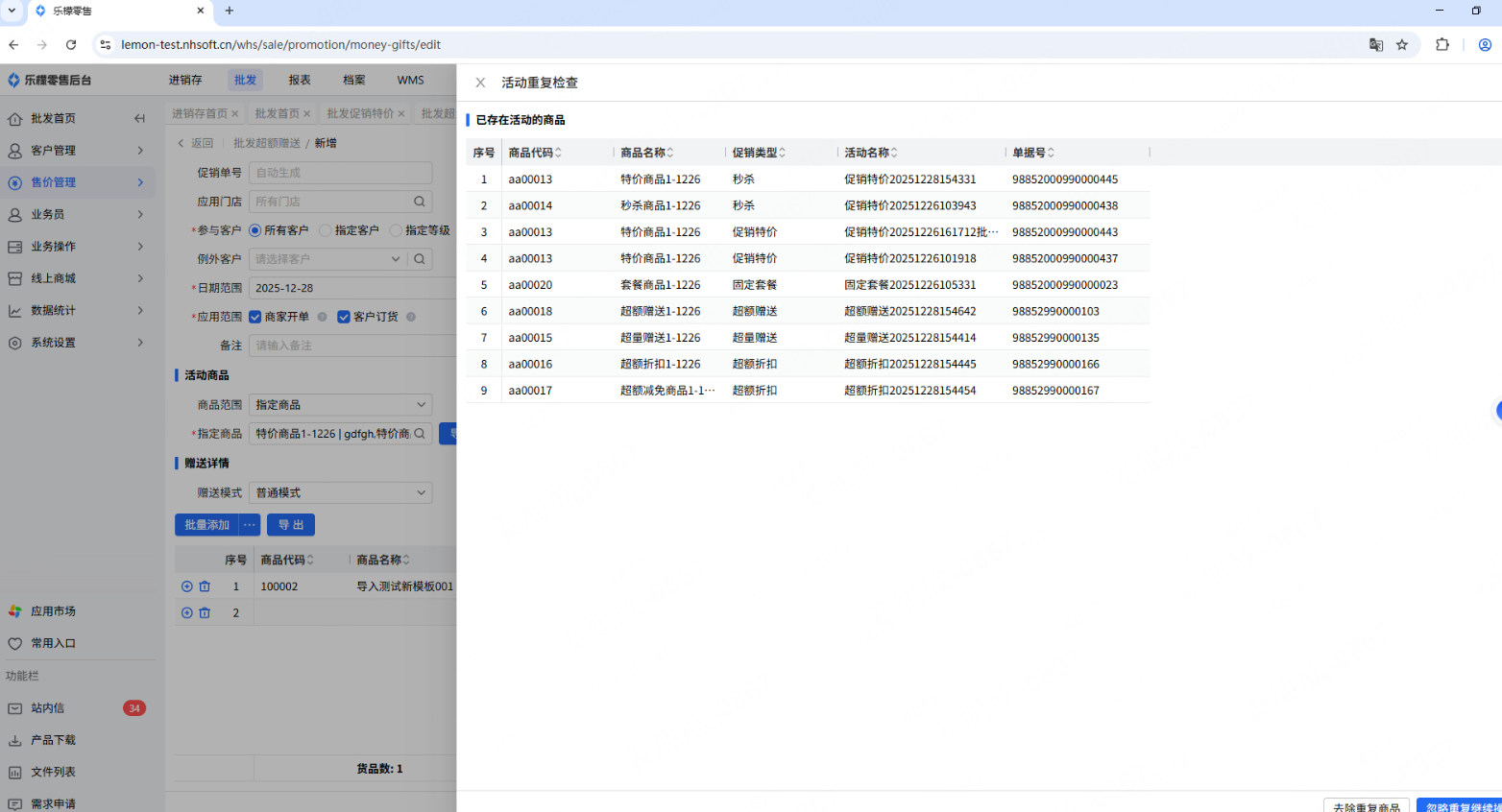The image size is (1502, 812).
Task: Open 应用市场 from the sidebar
Action: pos(53,611)
